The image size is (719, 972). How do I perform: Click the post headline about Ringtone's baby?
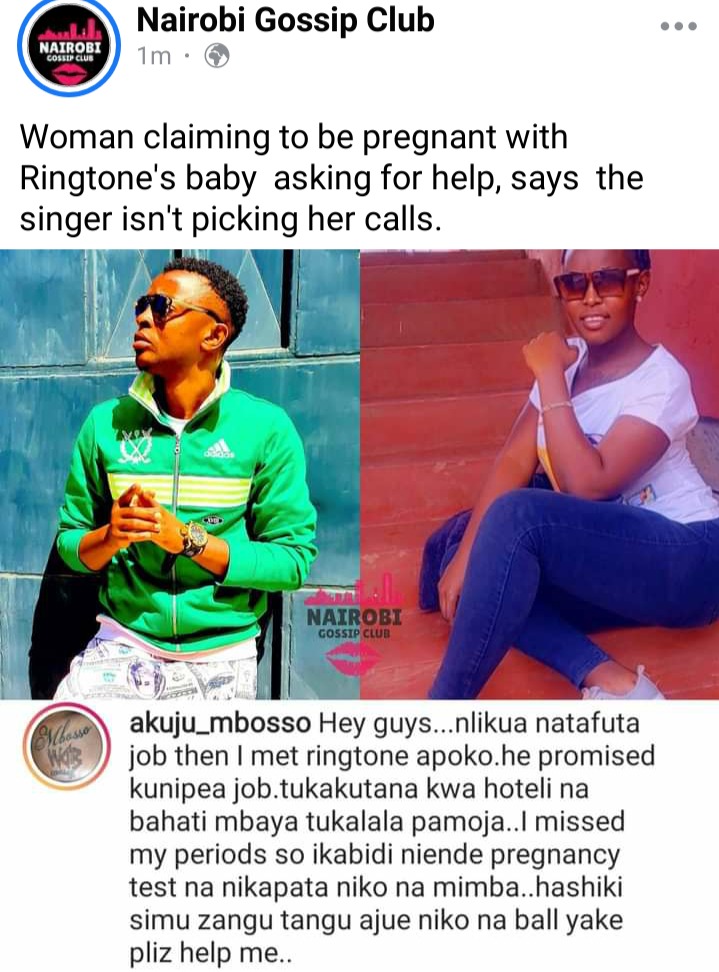pyautogui.click(x=332, y=178)
